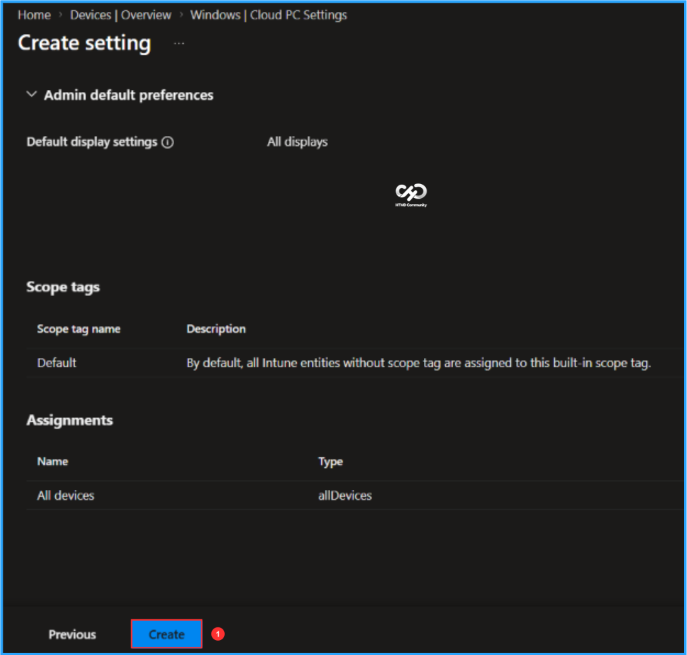This screenshot has width=687, height=655.
Task: Click the Assignments heading
Action: coord(70,420)
